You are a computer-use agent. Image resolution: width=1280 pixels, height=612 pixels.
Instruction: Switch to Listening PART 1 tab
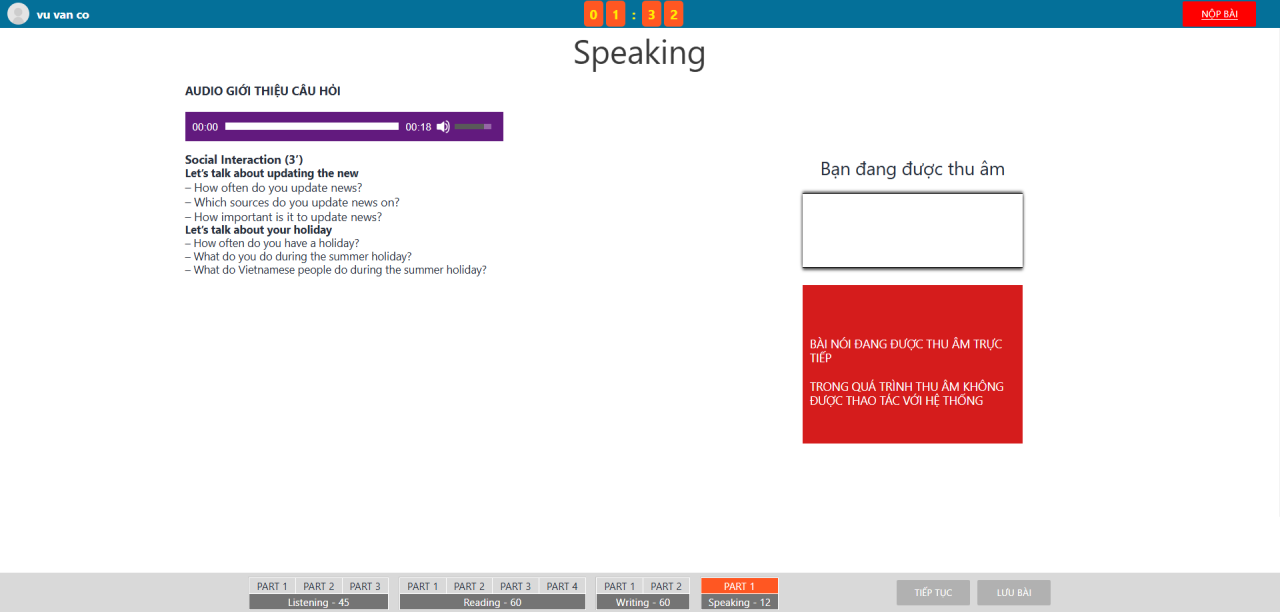click(x=271, y=586)
